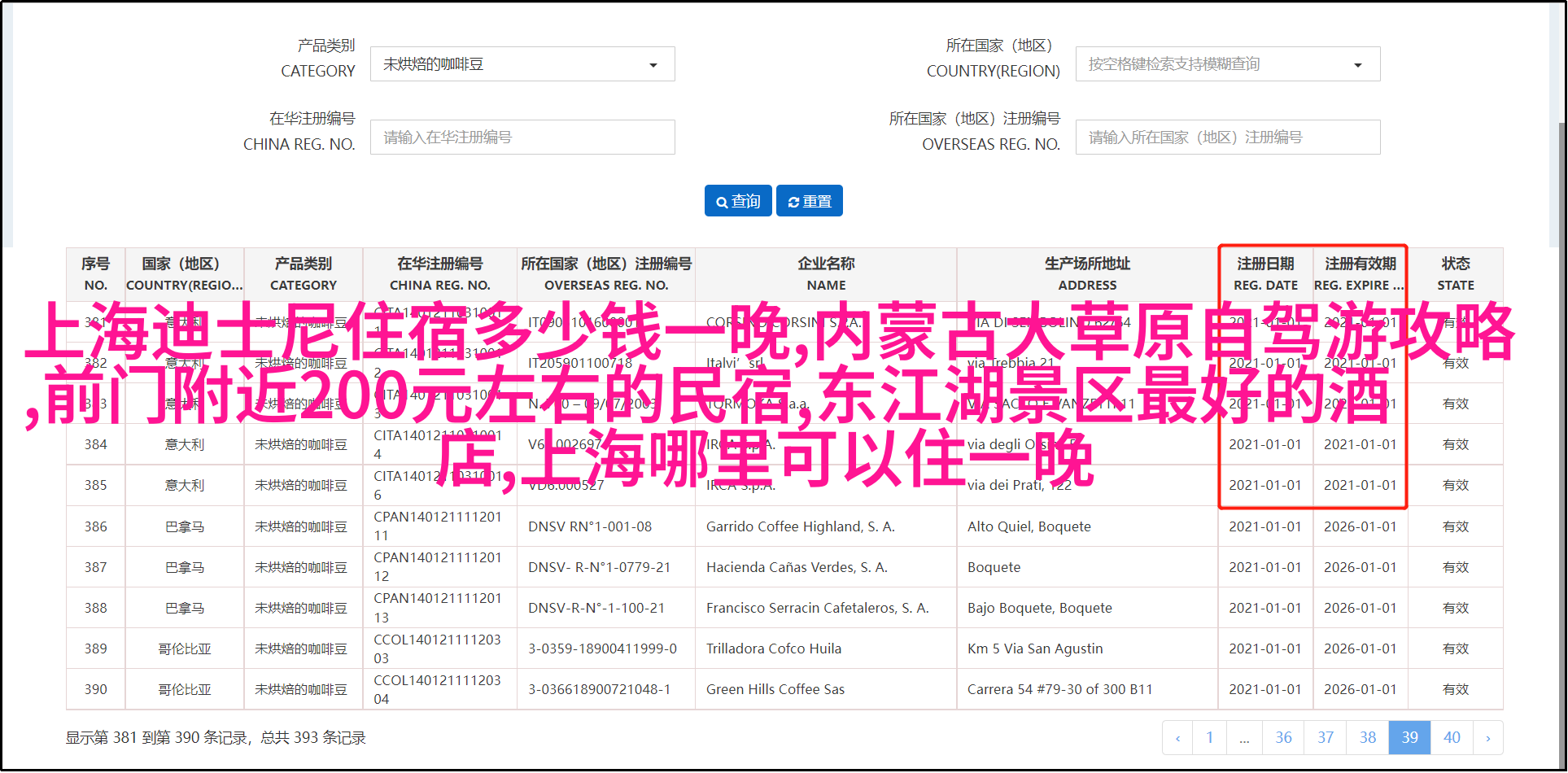
Task: Click the 重置 reset button
Action: (810, 201)
